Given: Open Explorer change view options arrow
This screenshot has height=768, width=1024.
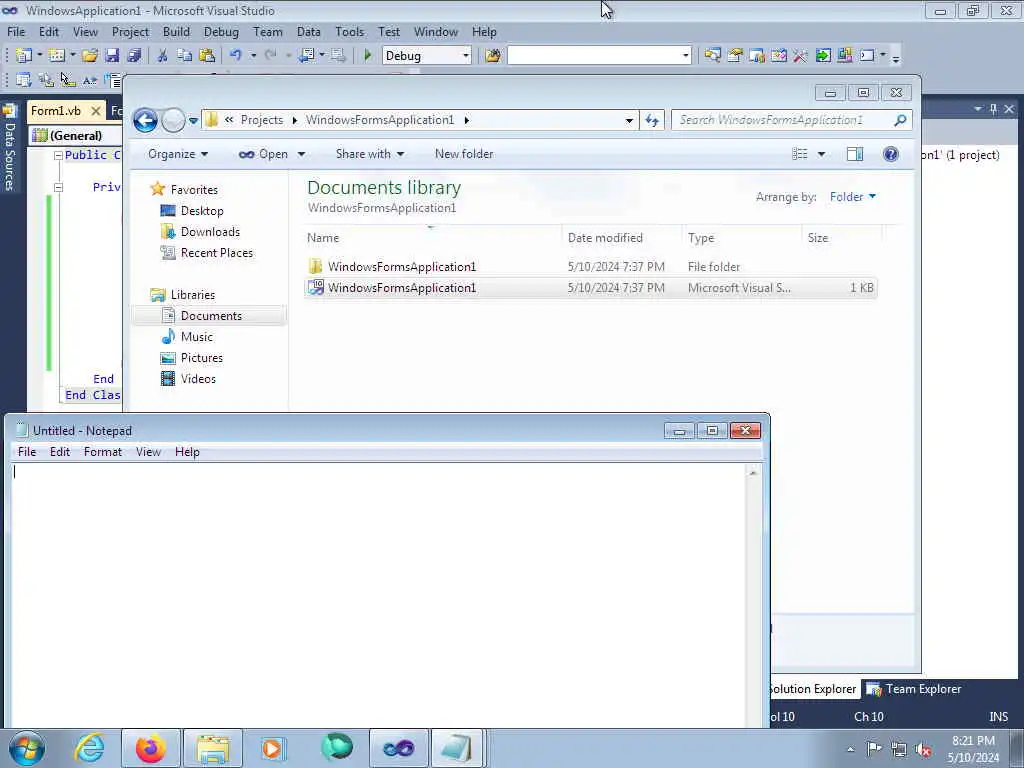Looking at the screenshot, I should click(x=822, y=154).
